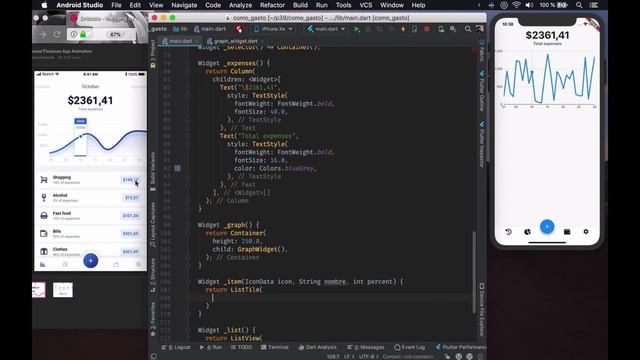Click the green lock icon in browser address bar
Image resolution: width=640 pixels, height=360 pixels.
83,35
